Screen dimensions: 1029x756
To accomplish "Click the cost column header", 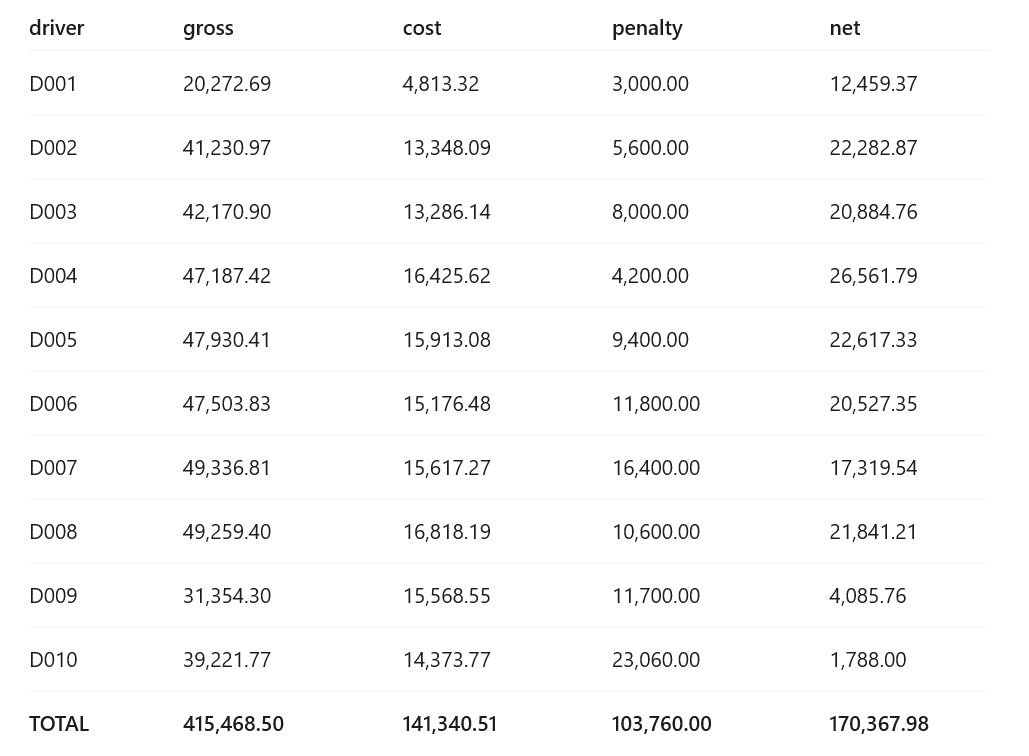I will (421, 28).
